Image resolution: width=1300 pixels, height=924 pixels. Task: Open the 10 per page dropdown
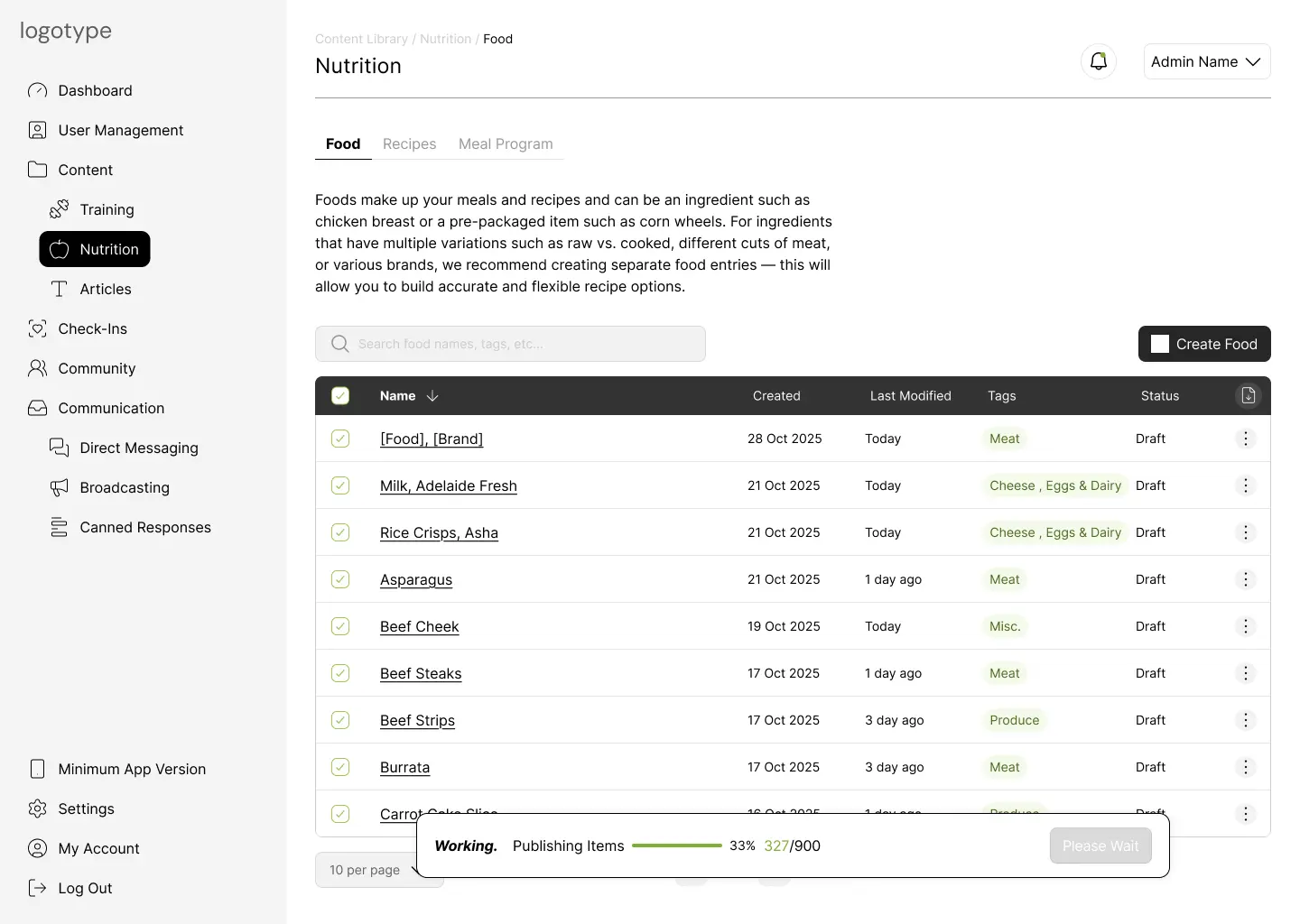click(x=379, y=870)
